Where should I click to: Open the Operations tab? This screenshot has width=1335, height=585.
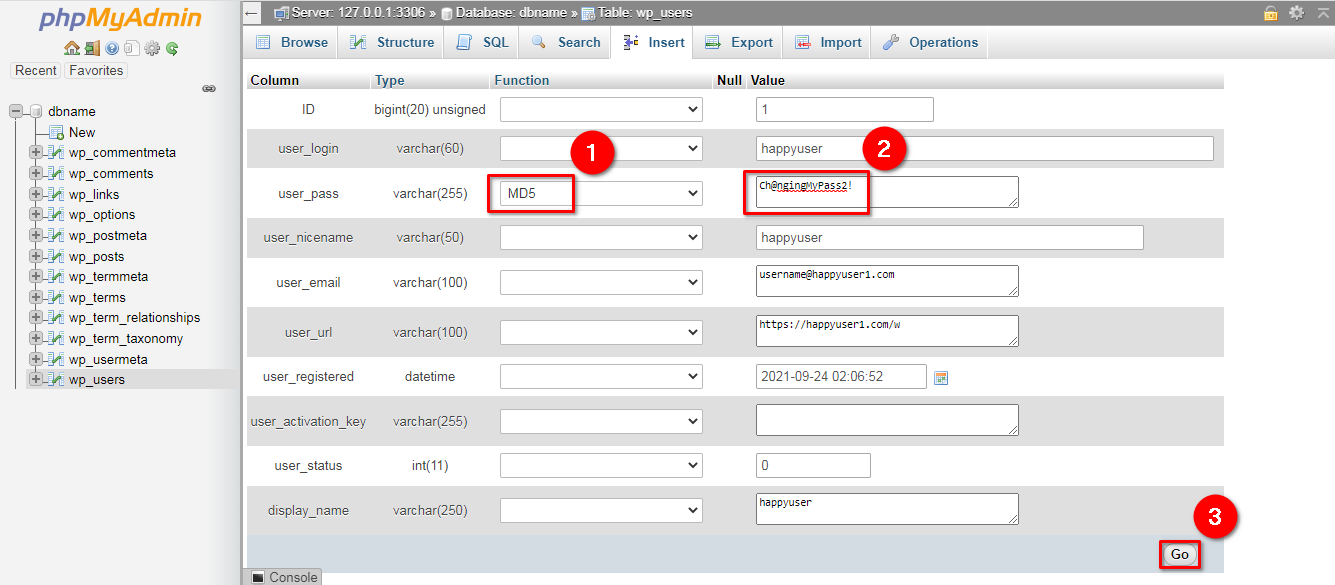[x=930, y=42]
